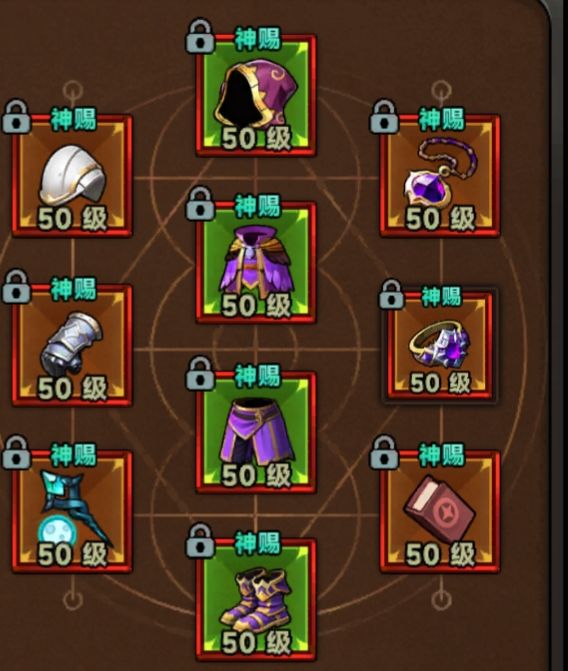Select the purple feathered robe slot
This screenshot has width=568, height=671.
click(256, 263)
